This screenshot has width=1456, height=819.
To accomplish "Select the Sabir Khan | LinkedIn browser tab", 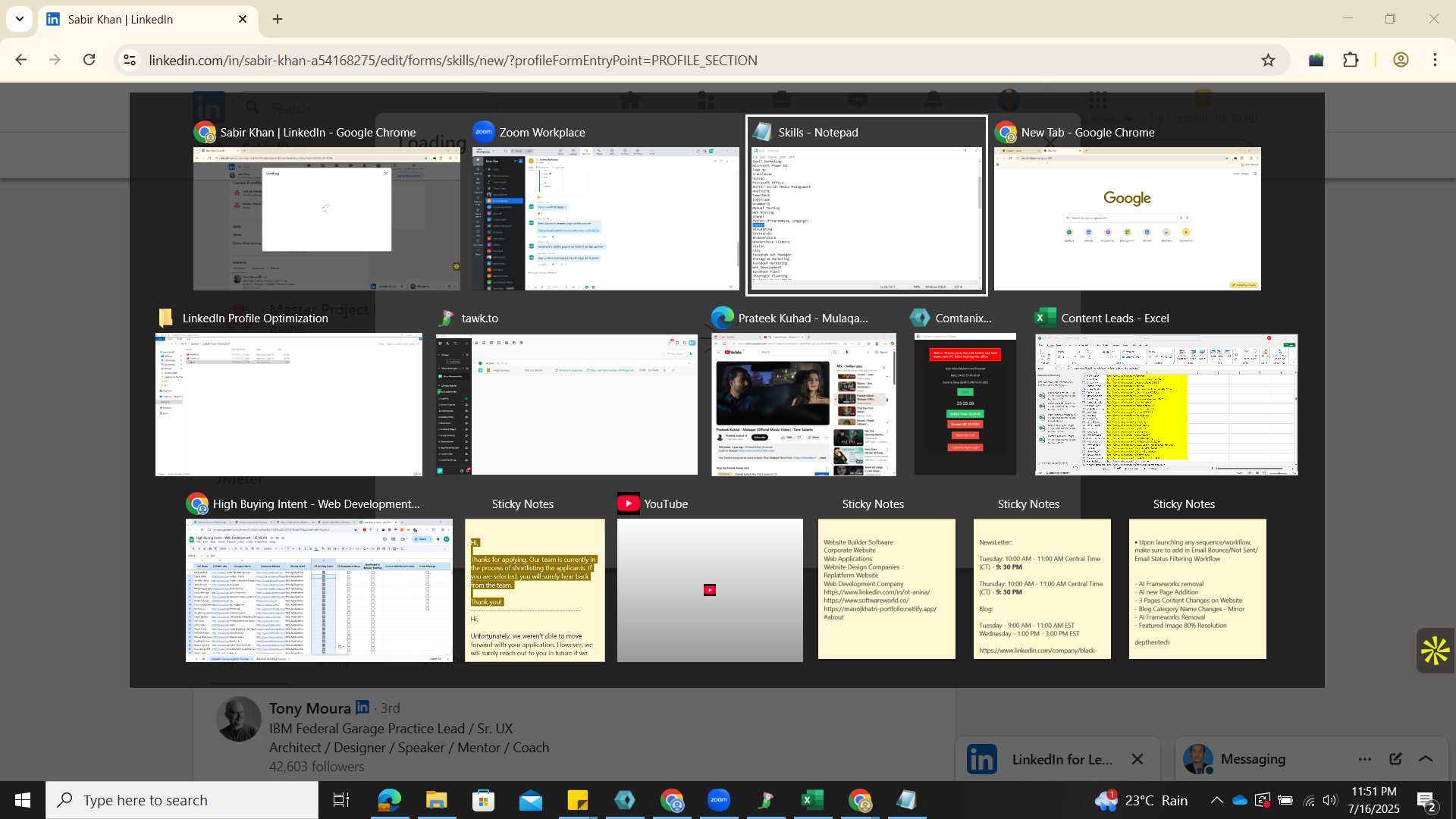I will (148, 19).
